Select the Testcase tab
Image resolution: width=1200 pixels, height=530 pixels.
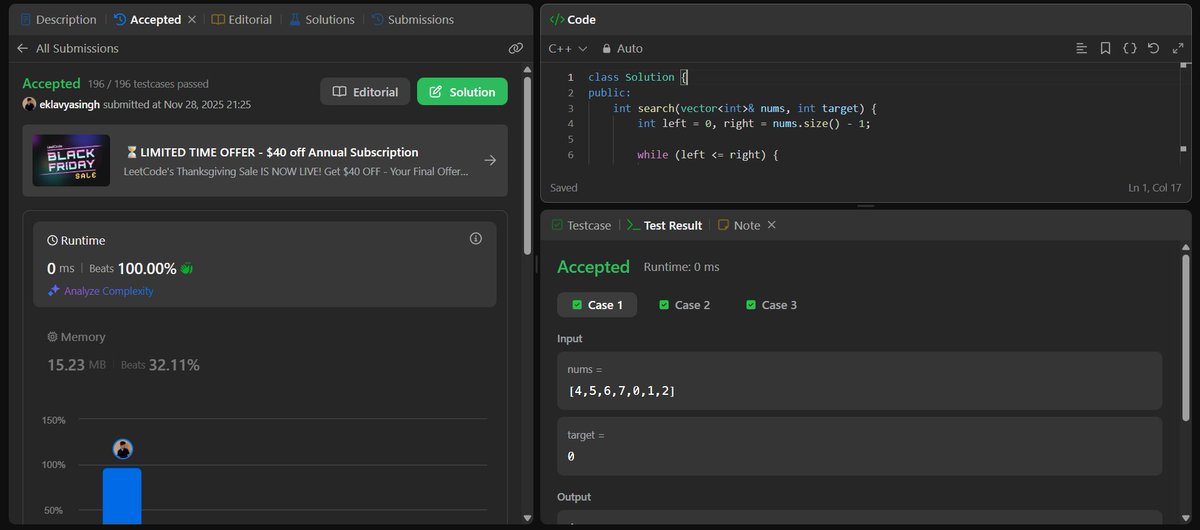coord(581,225)
